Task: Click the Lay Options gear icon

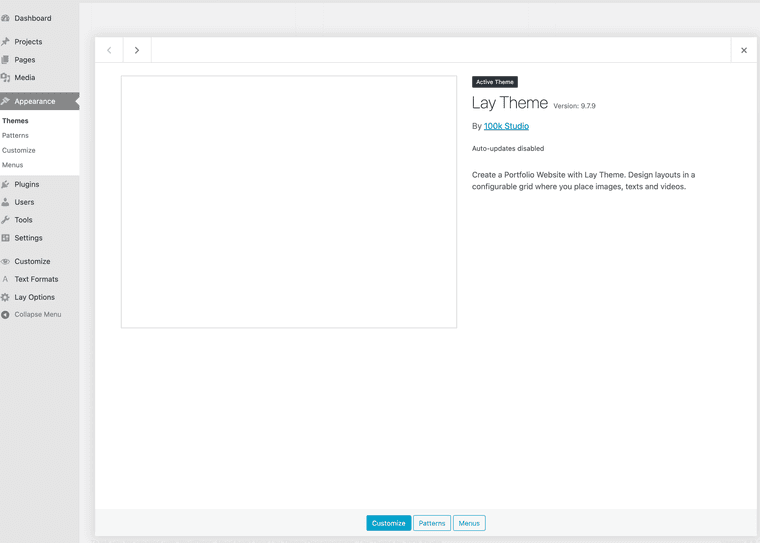Action: [x=6, y=297]
